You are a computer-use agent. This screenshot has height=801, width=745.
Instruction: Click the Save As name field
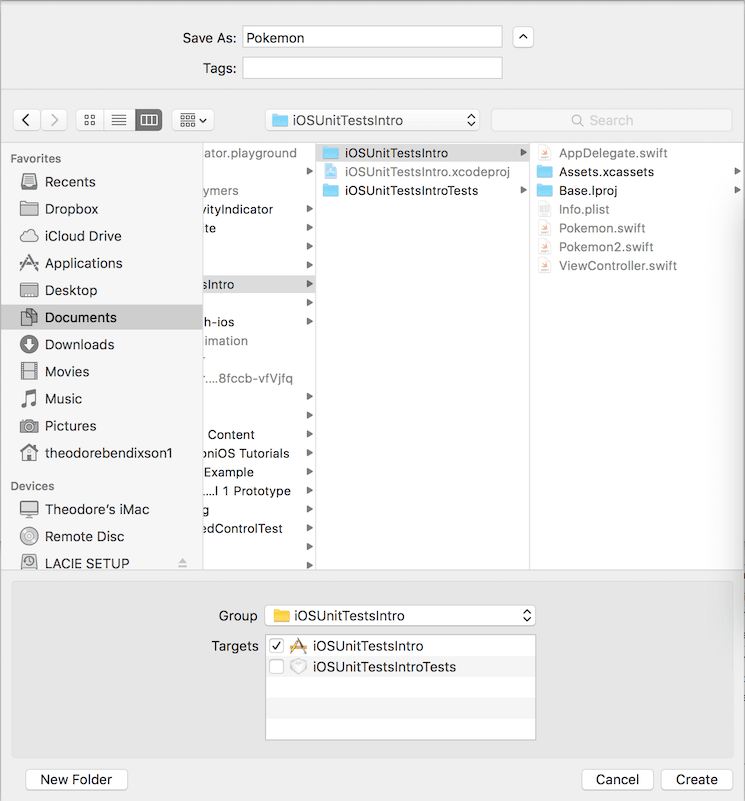coord(372,37)
